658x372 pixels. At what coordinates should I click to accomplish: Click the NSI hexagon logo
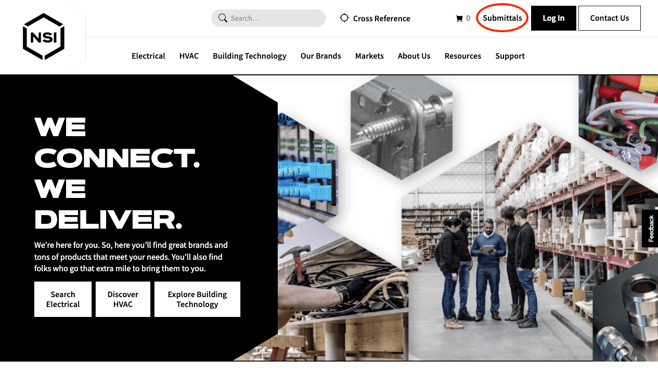coord(44,37)
